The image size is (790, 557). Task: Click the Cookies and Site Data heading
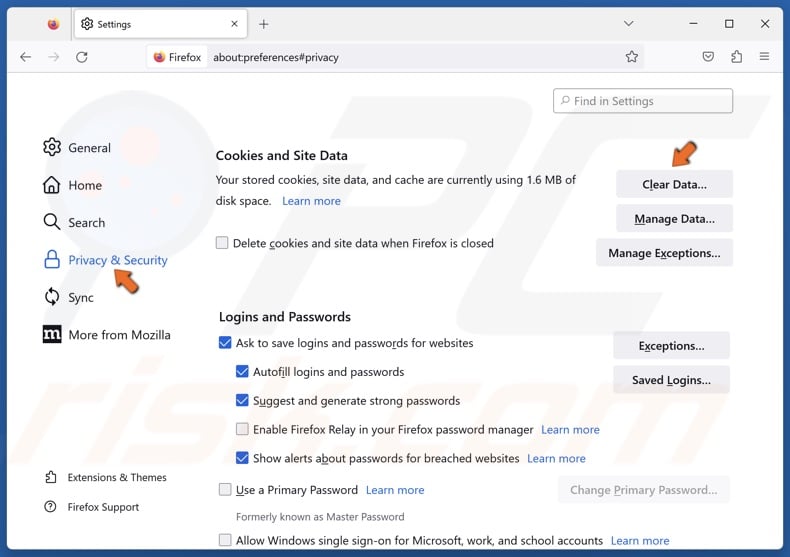[282, 155]
